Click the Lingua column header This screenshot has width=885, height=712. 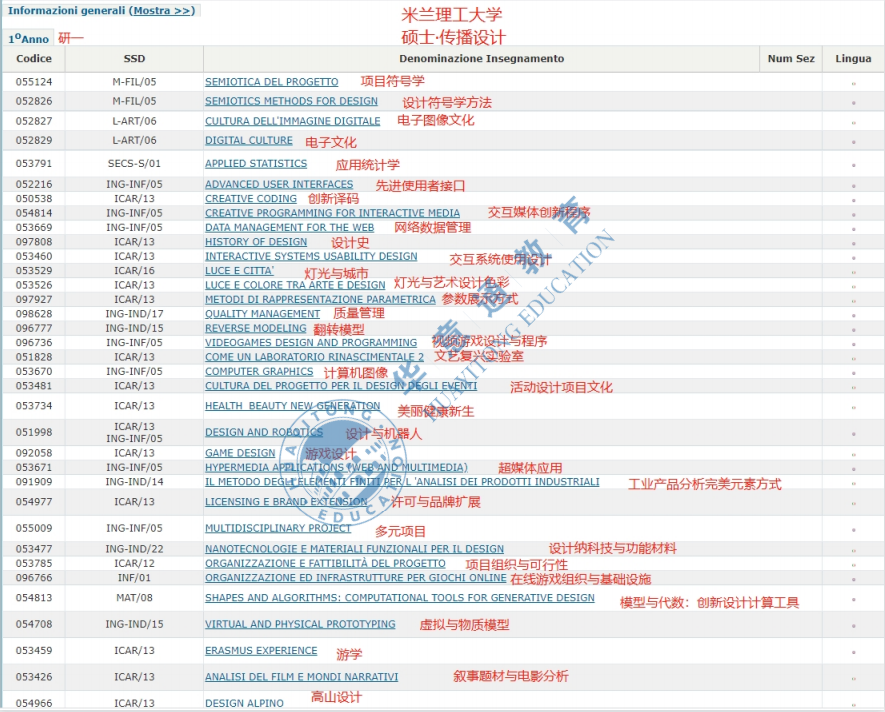click(x=853, y=59)
